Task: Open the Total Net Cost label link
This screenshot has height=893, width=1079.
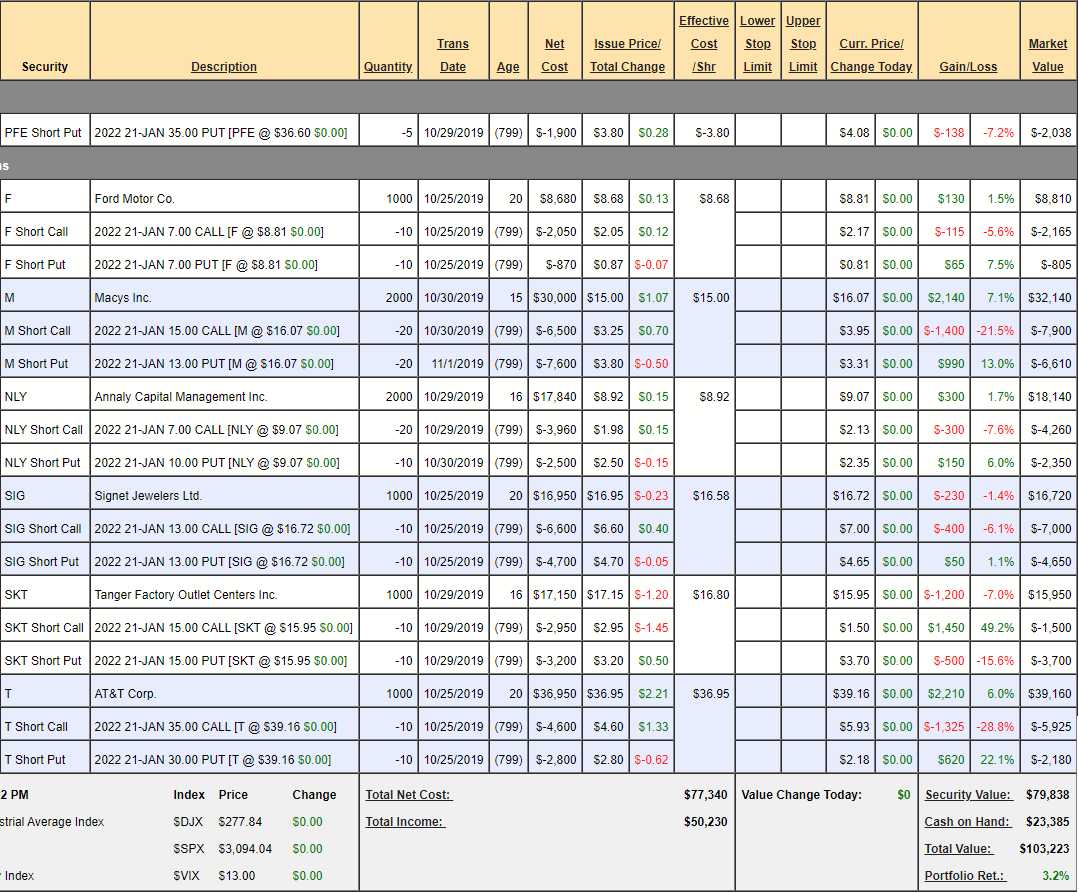Action: [409, 795]
